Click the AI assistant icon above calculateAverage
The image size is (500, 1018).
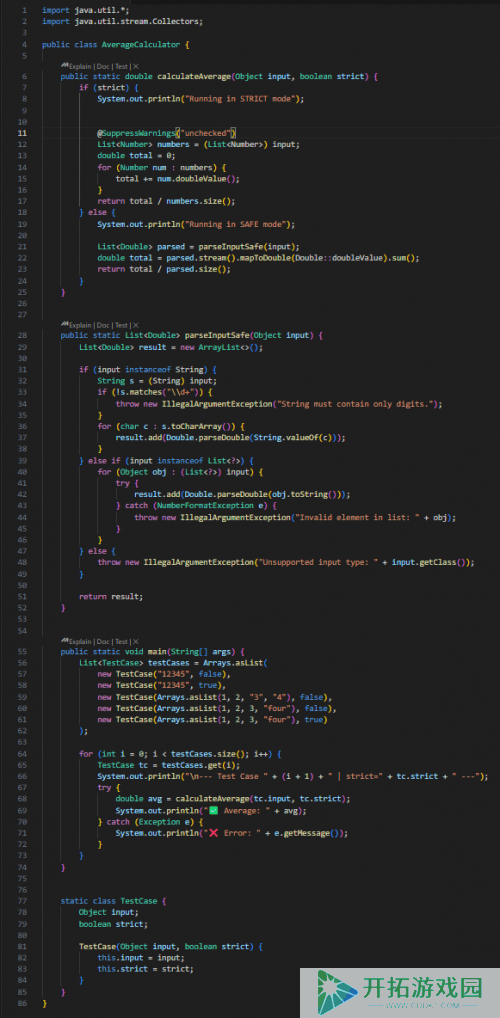coord(65,66)
